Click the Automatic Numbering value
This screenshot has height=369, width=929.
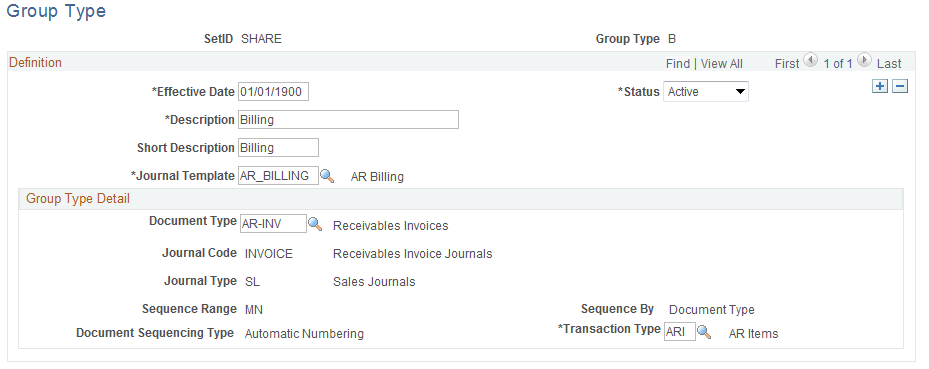coord(304,334)
